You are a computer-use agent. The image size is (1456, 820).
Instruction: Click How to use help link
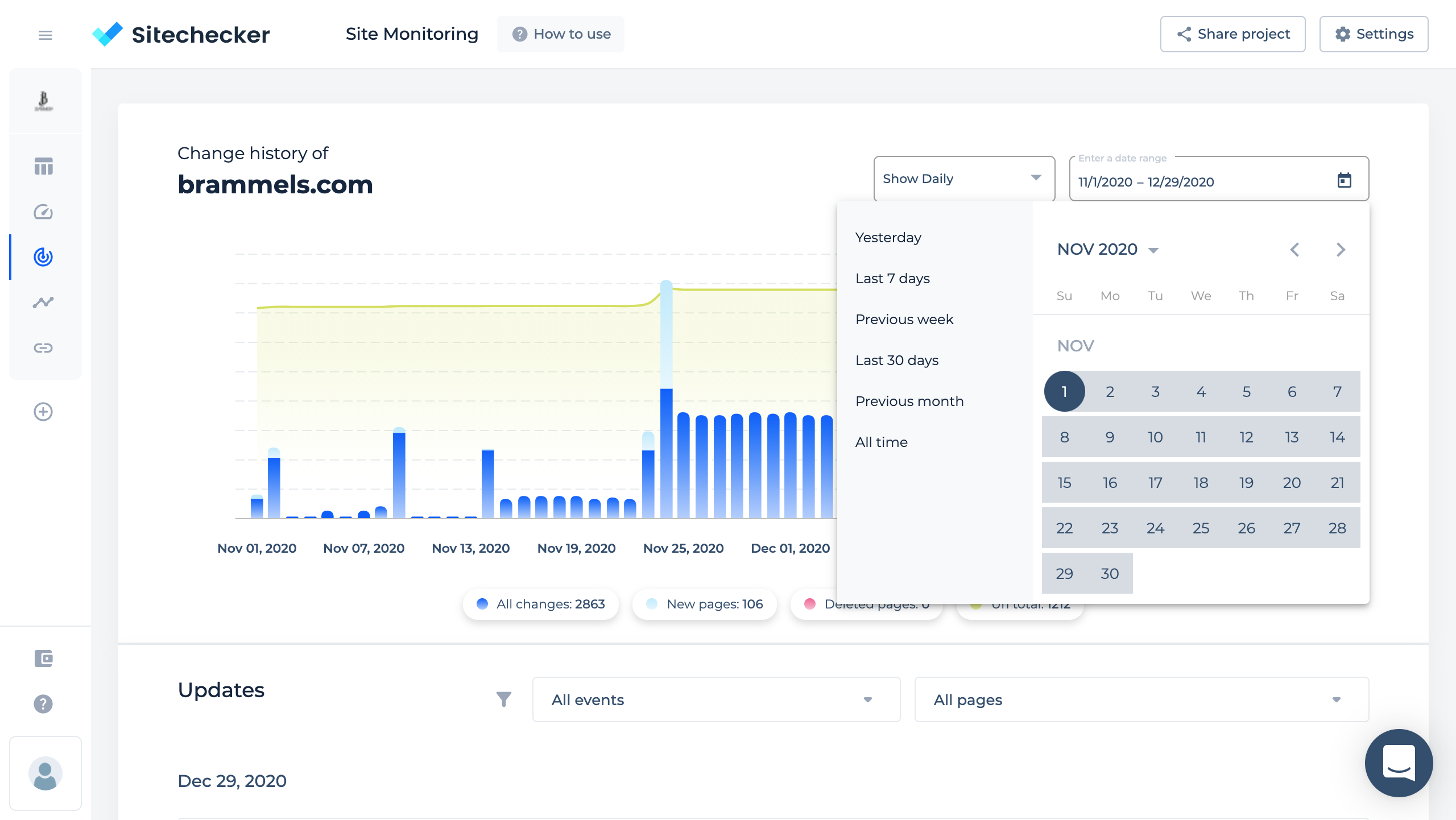(564, 34)
